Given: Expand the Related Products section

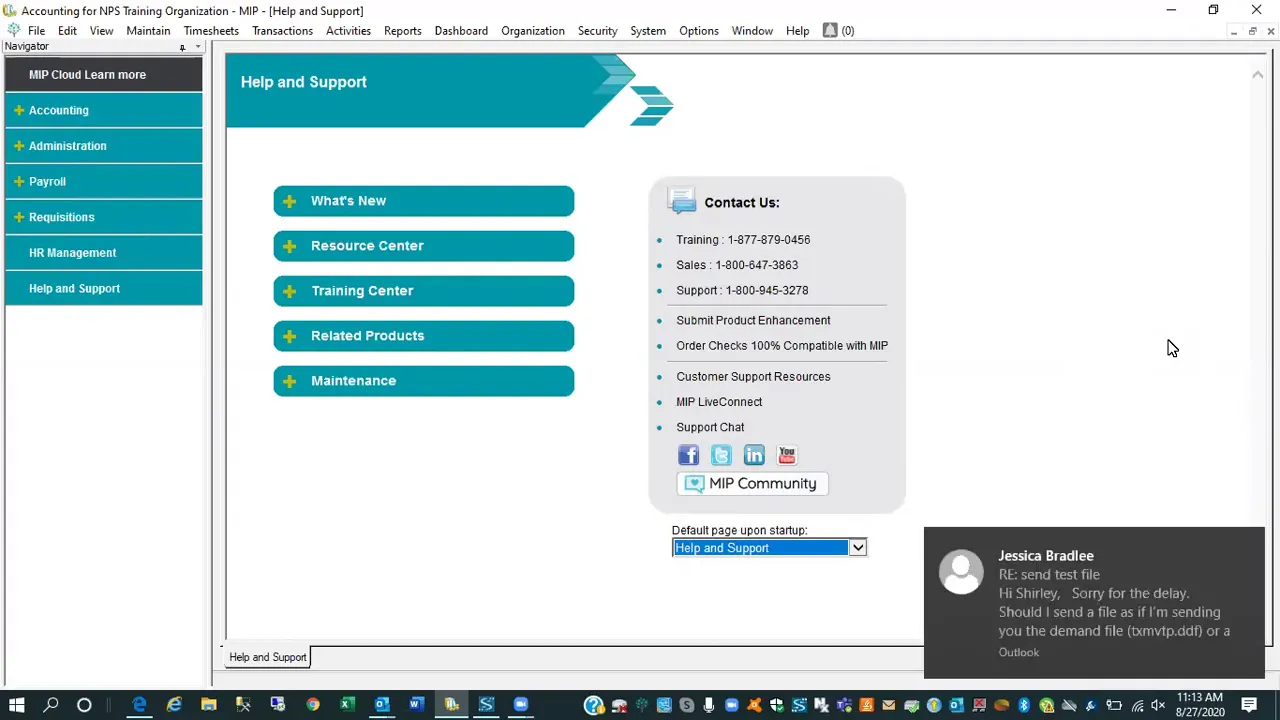Looking at the screenshot, I should pos(424,336).
